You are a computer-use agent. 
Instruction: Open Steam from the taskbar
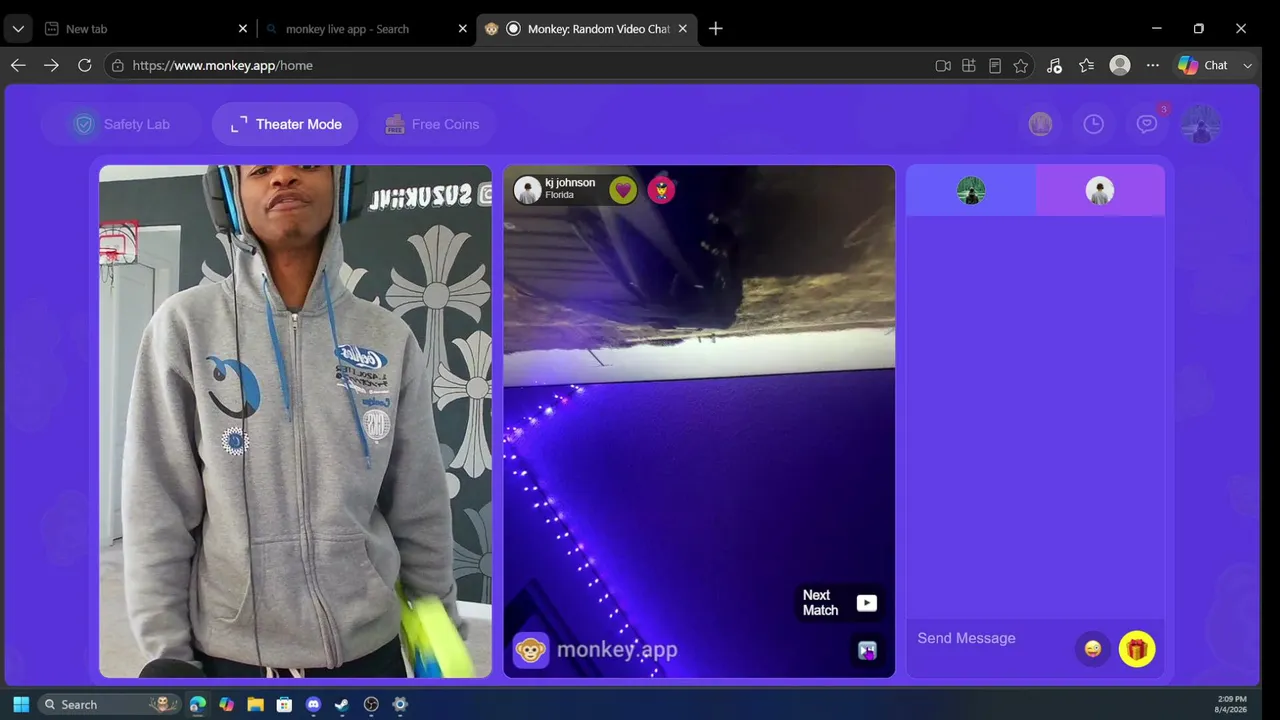point(342,704)
